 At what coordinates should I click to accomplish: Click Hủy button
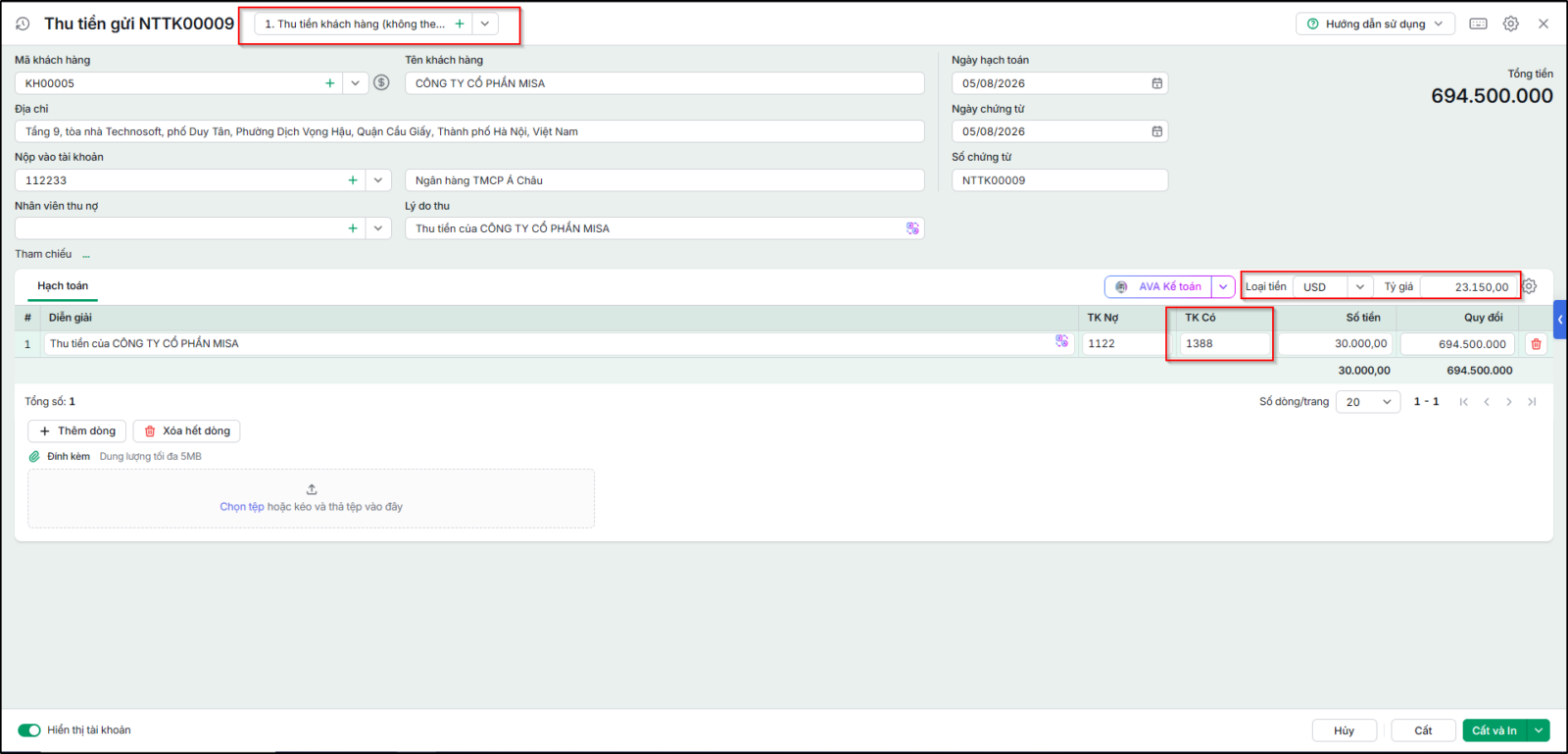(x=1345, y=730)
